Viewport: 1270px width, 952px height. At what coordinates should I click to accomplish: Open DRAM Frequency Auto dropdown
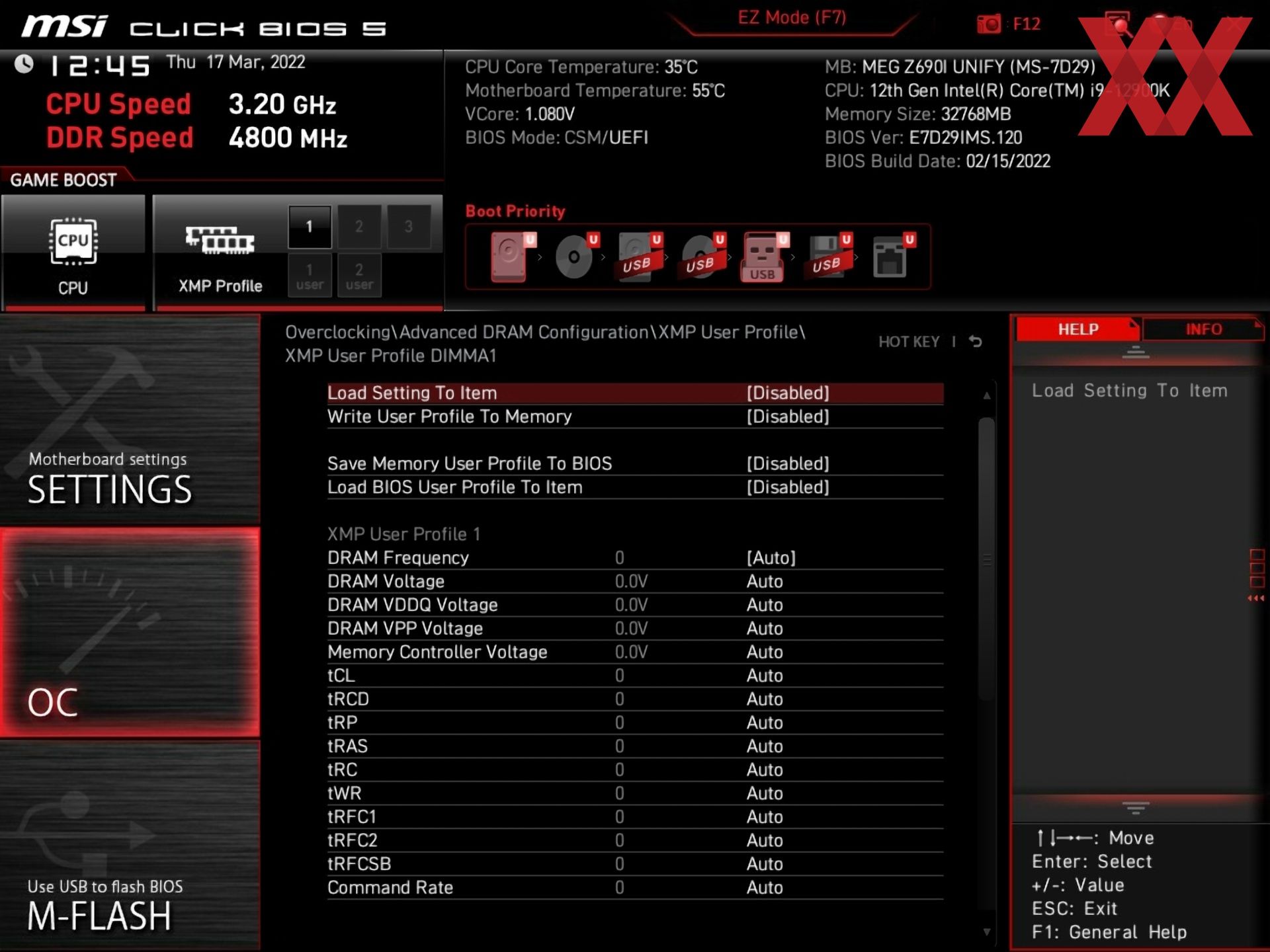point(770,558)
